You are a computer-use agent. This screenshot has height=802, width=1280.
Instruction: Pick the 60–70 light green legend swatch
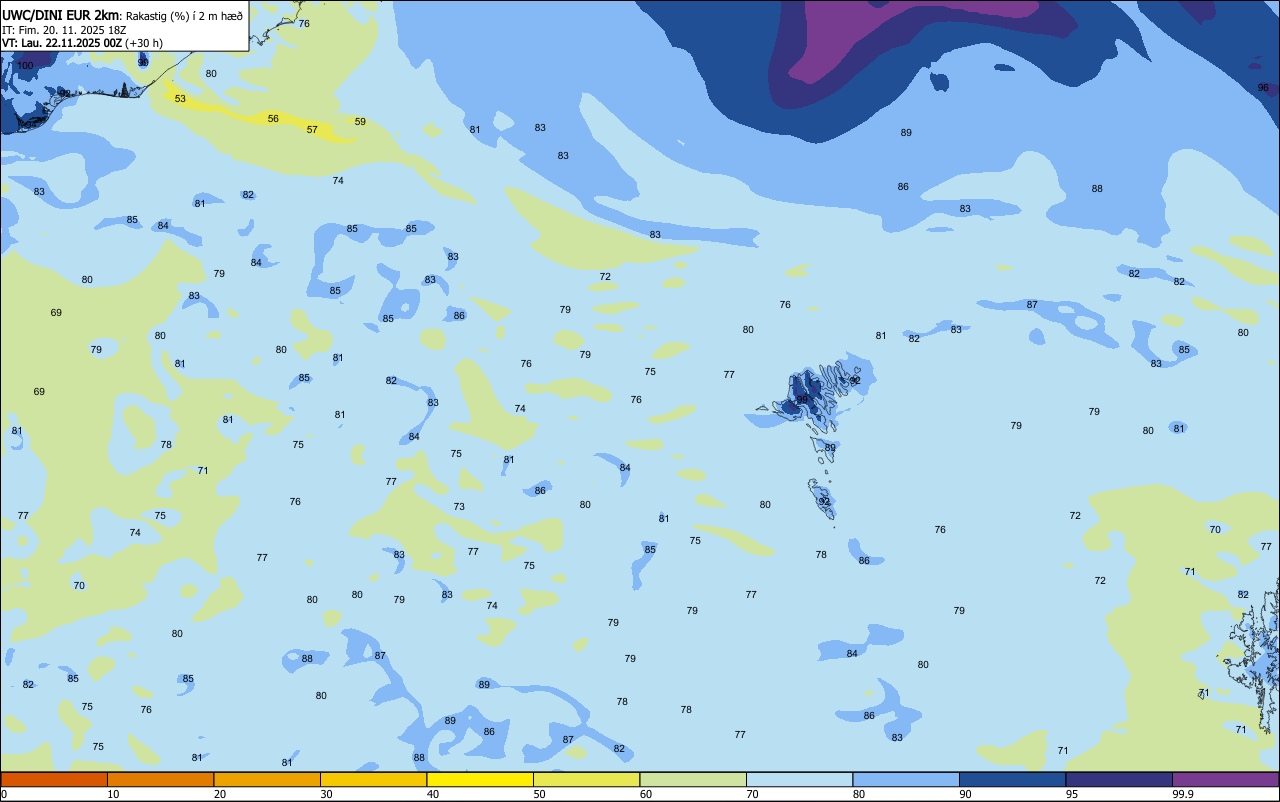pos(693,779)
